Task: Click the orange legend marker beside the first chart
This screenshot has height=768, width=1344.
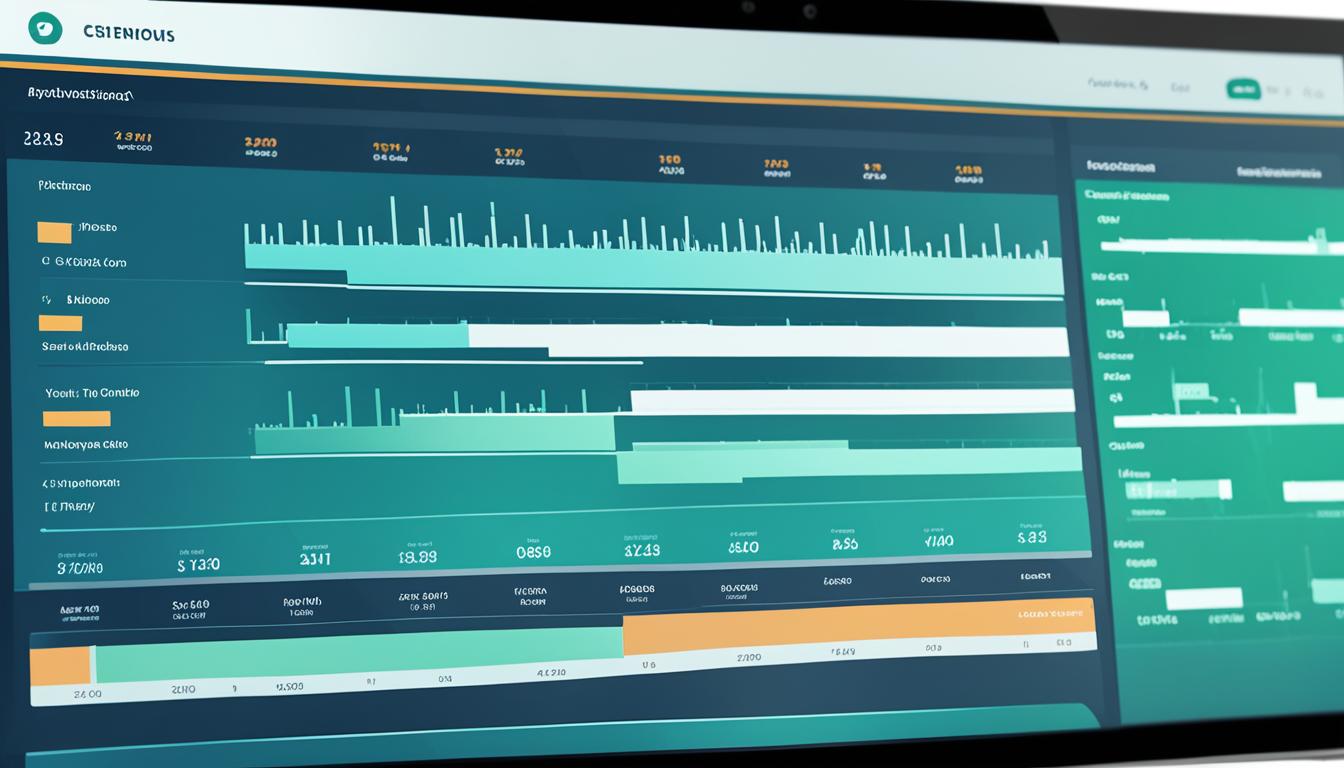Action: click(x=56, y=232)
